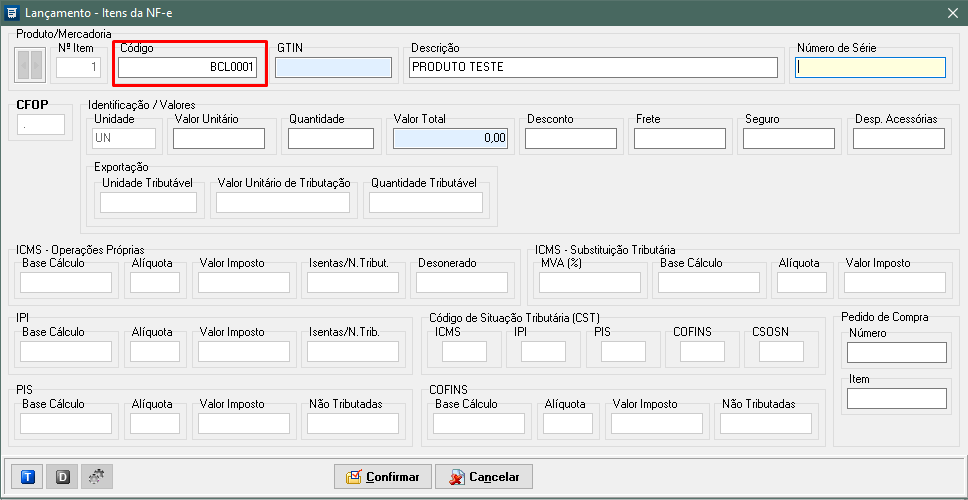
Task: Click the Valor Unitário field
Action: coord(218,139)
